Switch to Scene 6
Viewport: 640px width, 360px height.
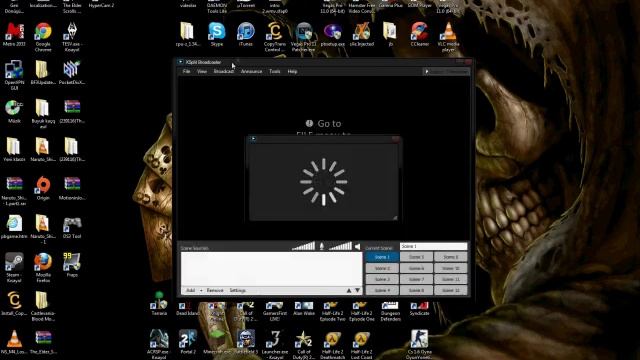click(x=416, y=268)
